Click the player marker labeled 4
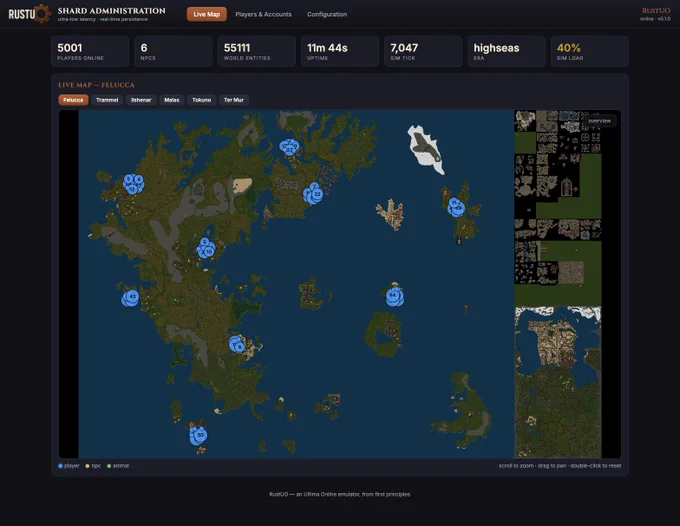 pos(138,179)
